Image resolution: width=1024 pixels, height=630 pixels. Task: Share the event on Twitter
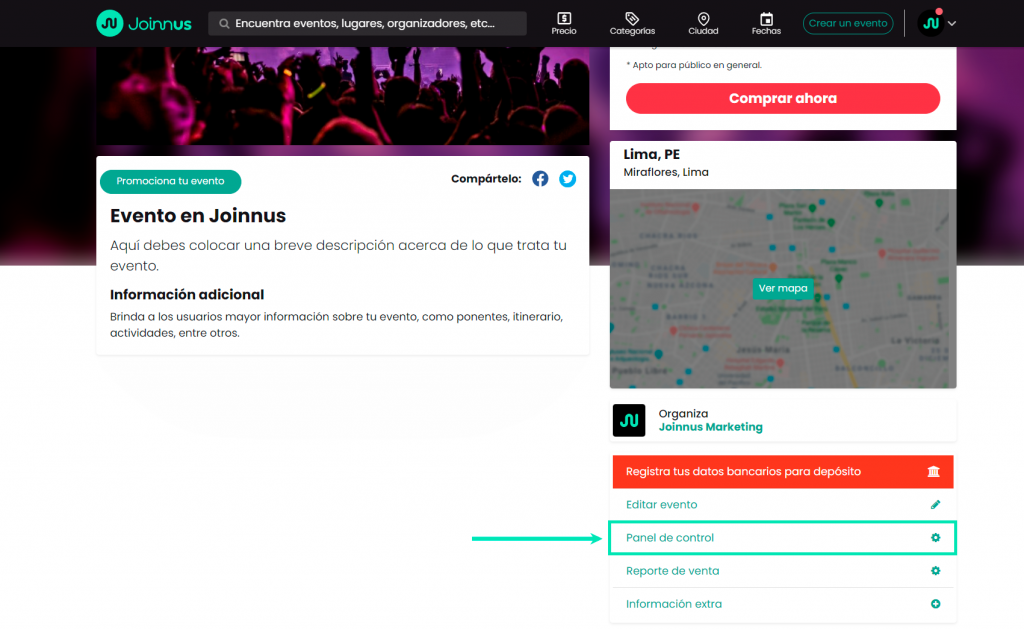pyautogui.click(x=567, y=178)
